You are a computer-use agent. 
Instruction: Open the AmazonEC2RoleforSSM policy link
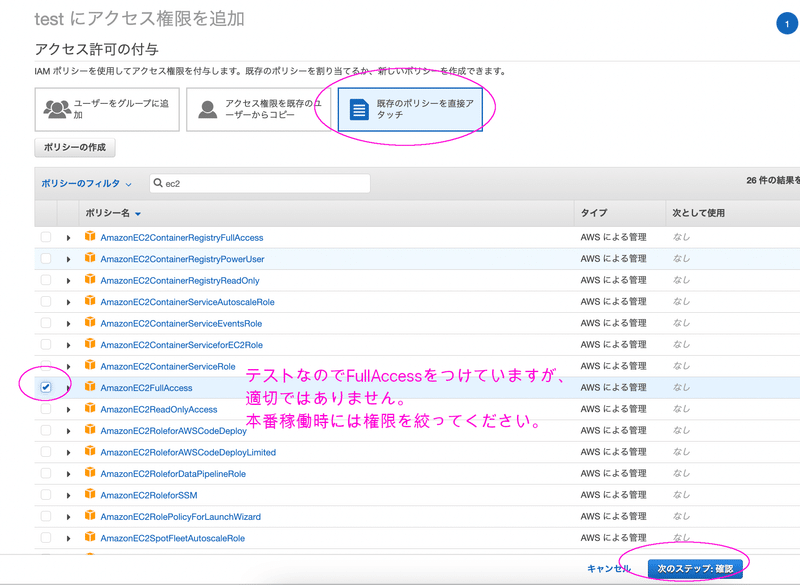coord(149,495)
